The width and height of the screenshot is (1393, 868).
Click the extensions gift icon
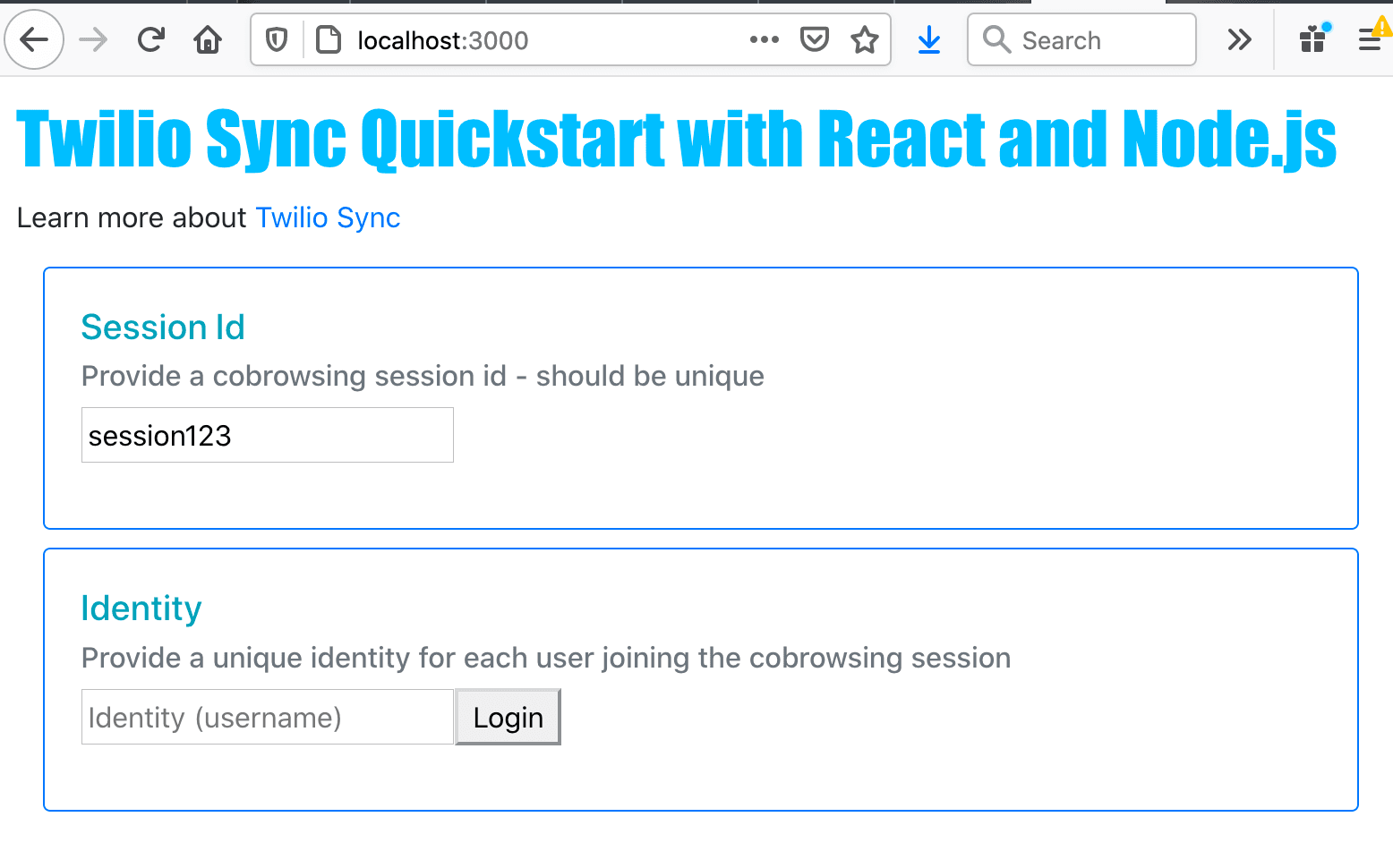(1312, 39)
